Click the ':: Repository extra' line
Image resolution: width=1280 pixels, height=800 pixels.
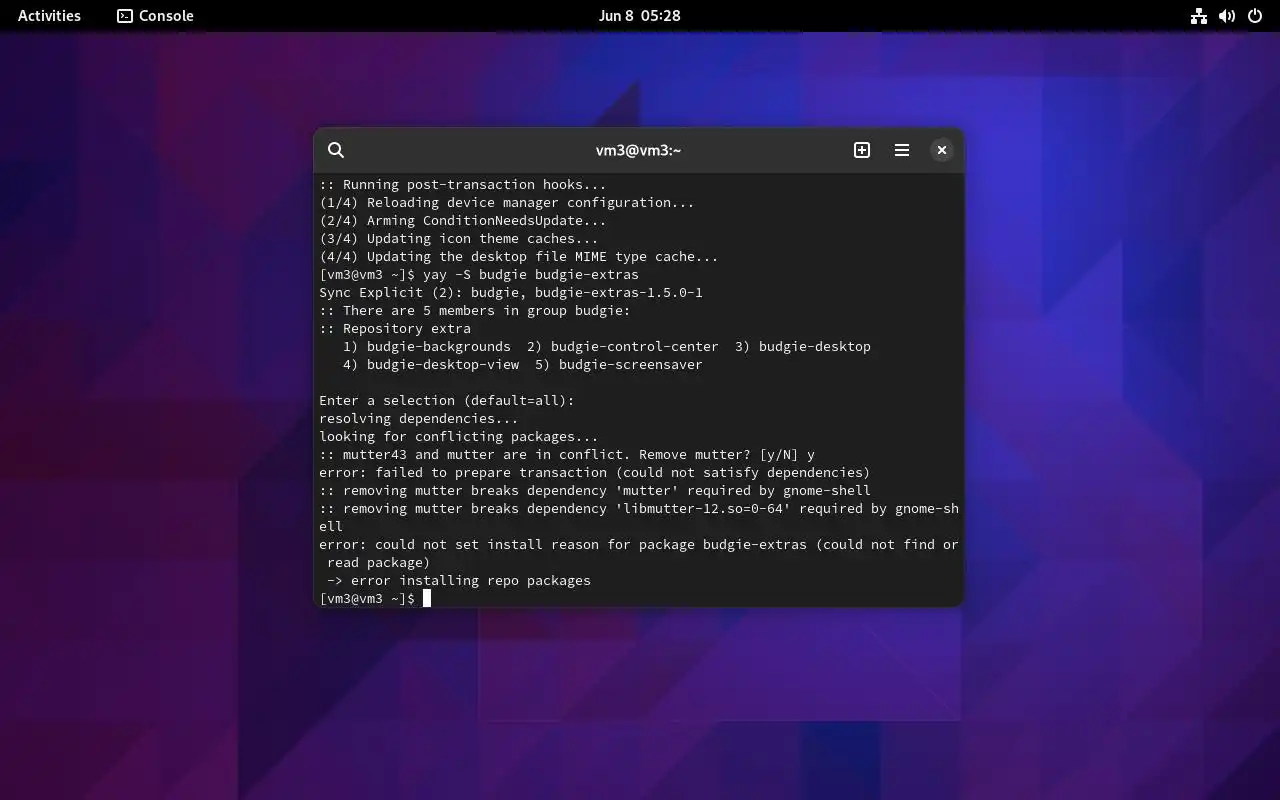395,328
